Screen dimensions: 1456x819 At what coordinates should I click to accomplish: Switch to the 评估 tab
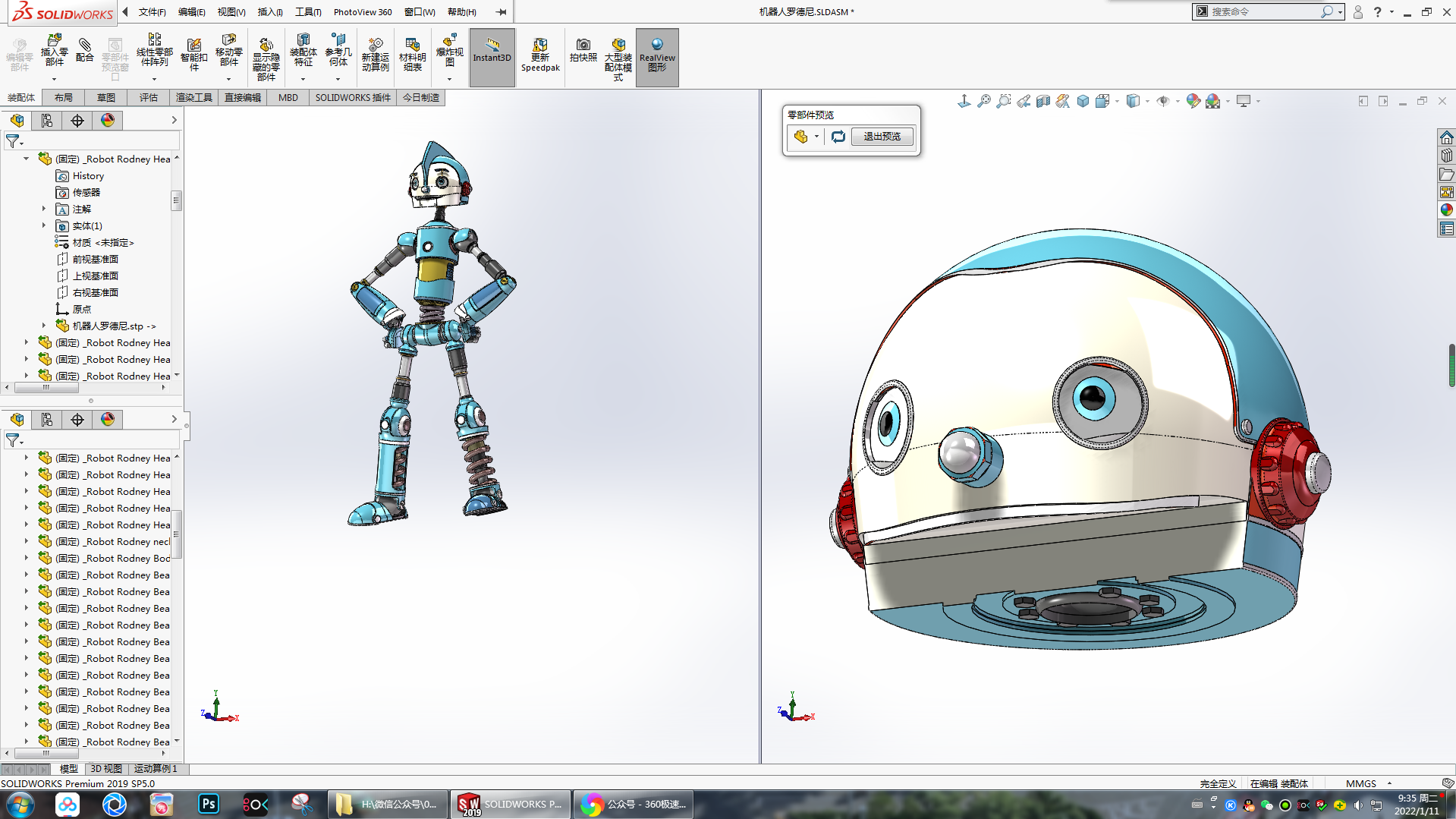point(149,97)
